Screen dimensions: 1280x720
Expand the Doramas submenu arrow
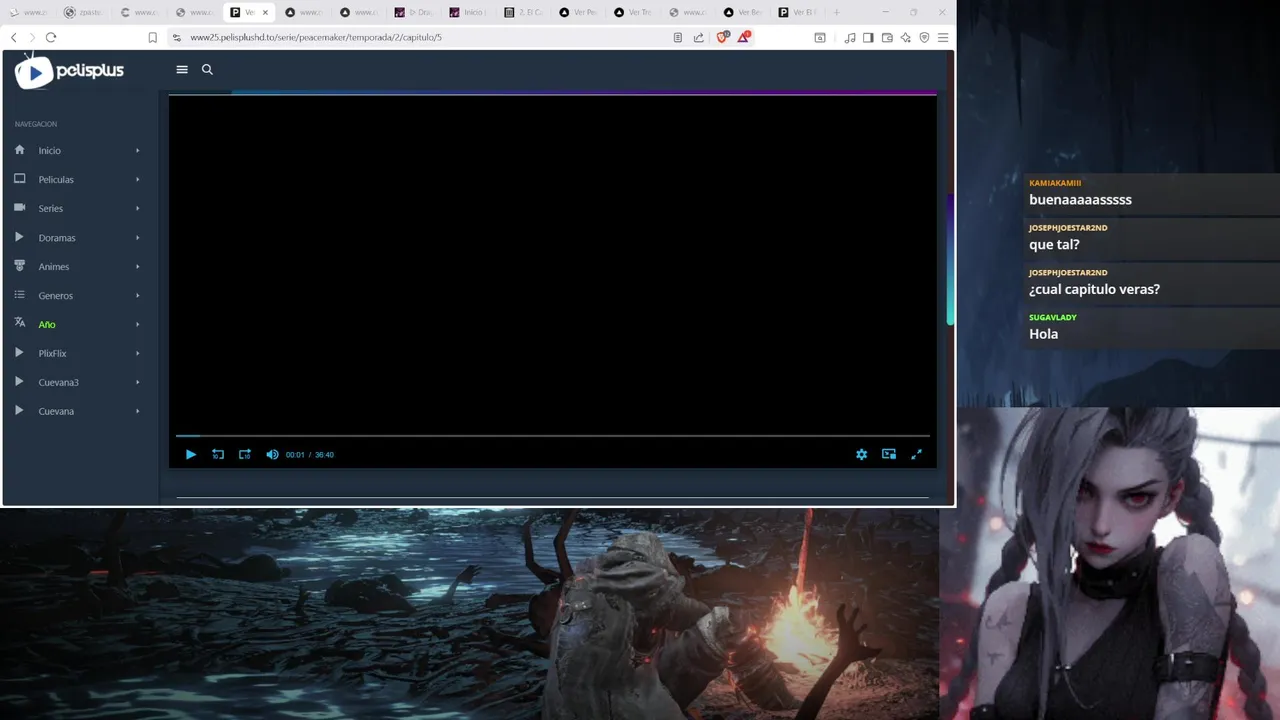138,238
